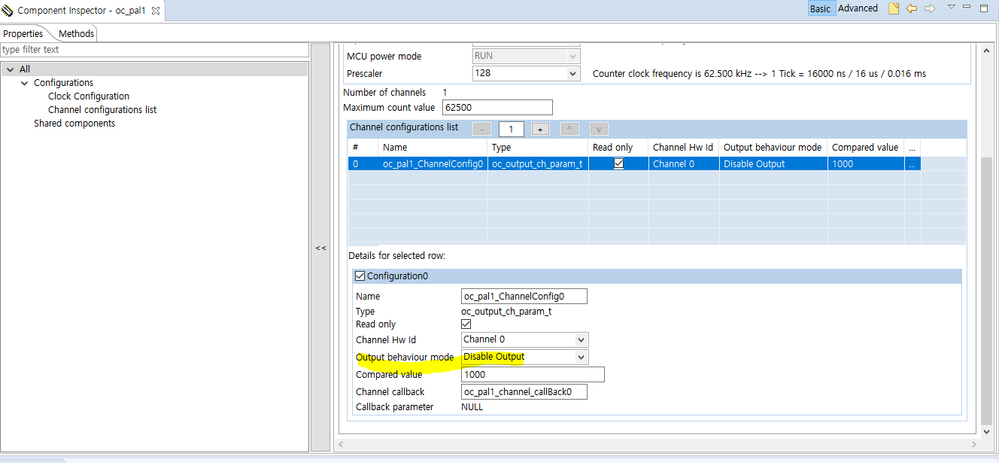
Task: Open the view menu triangle
Action: tap(952, 7)
